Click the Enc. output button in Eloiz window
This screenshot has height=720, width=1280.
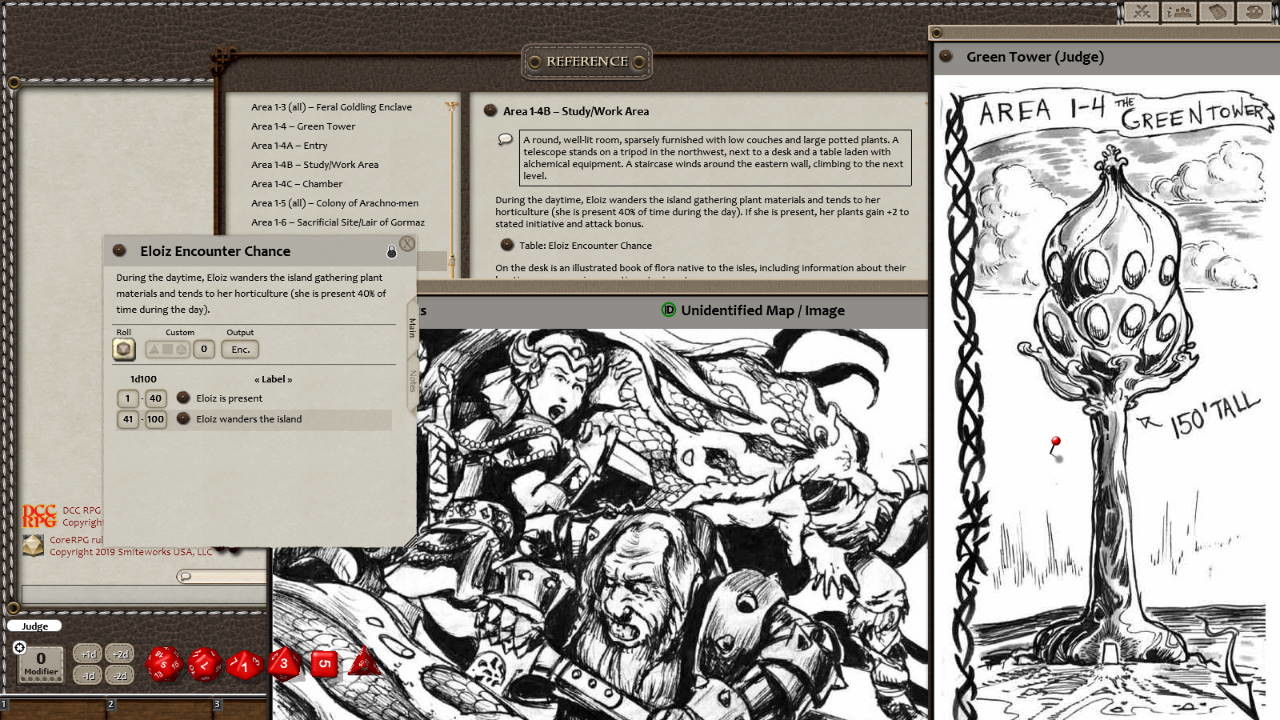[240, 349]
